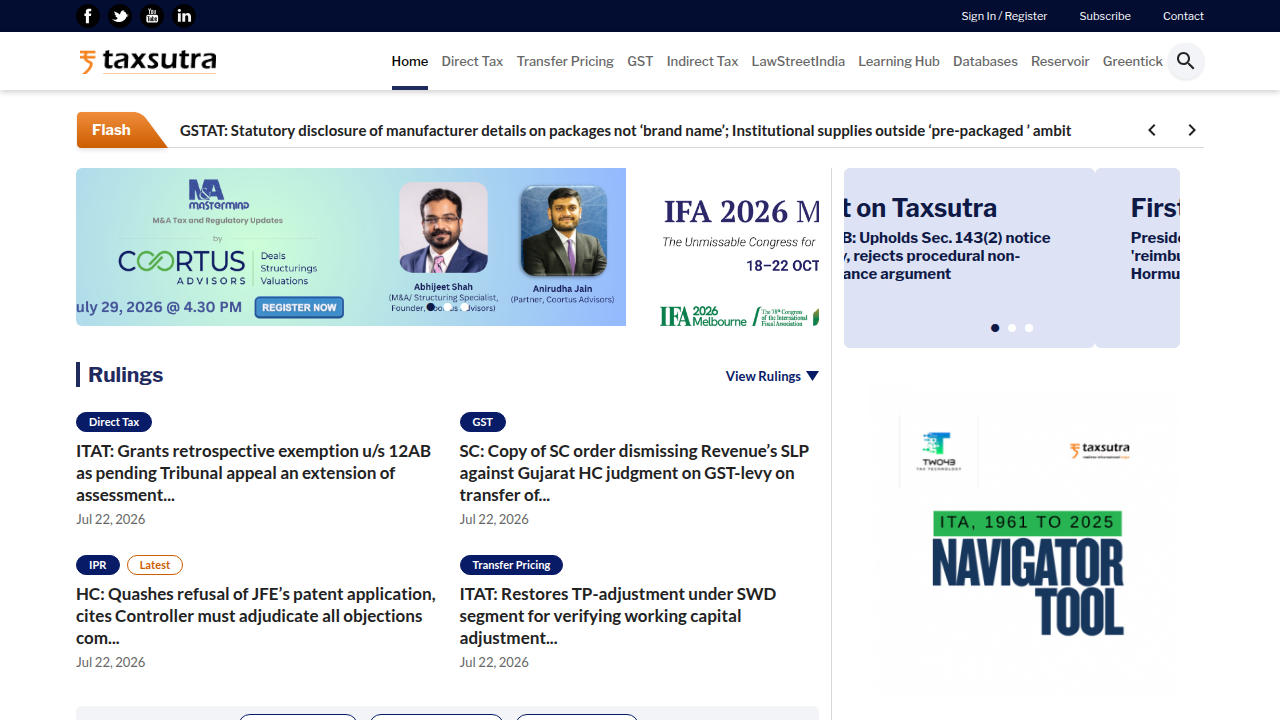This screenshot has height=720, width=1280.
Task: Click the blue GST category tag
Action: [x=483, y=422]
